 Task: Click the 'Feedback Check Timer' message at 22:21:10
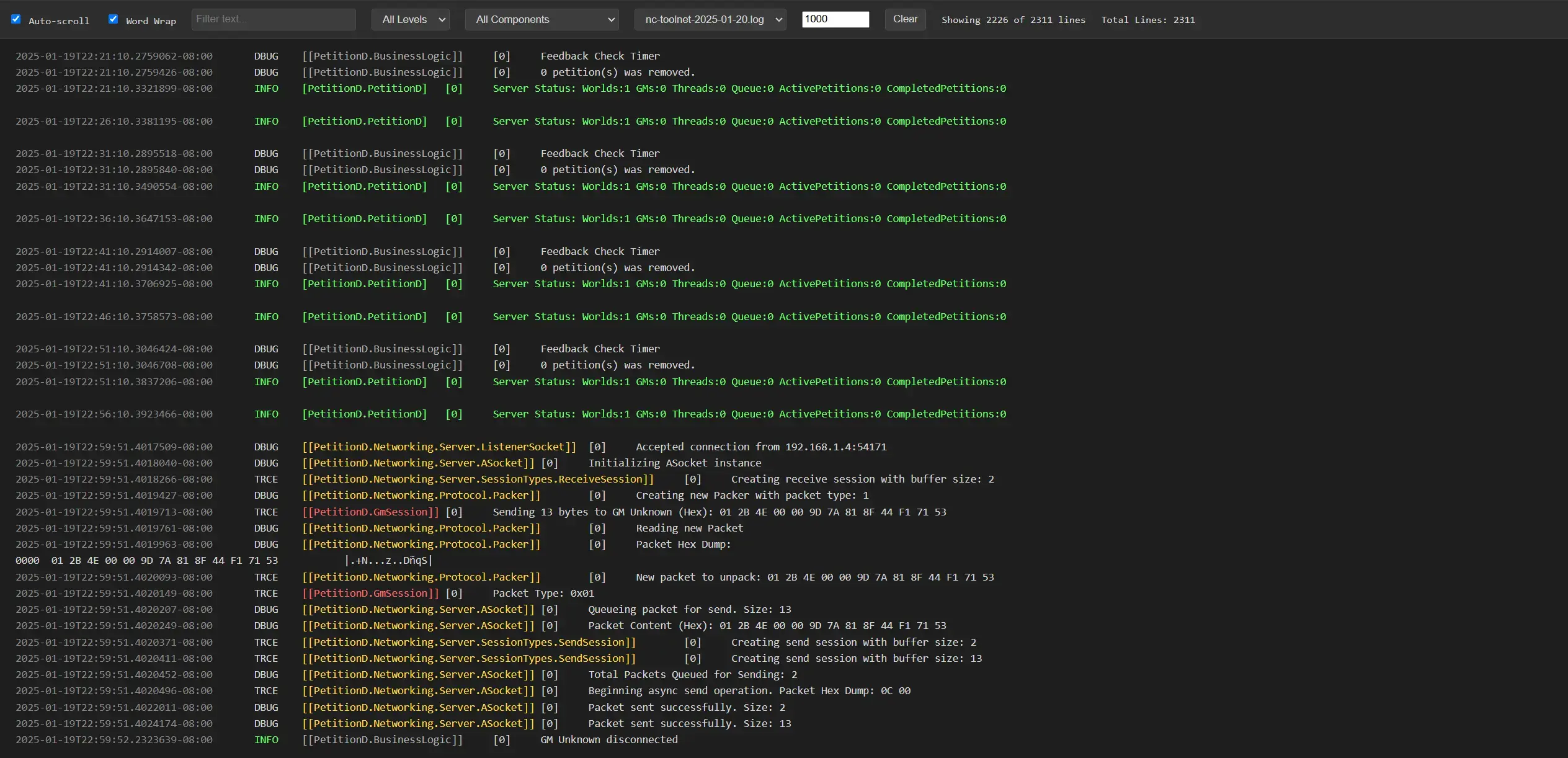pyautogui.click(x=600, y=56)
